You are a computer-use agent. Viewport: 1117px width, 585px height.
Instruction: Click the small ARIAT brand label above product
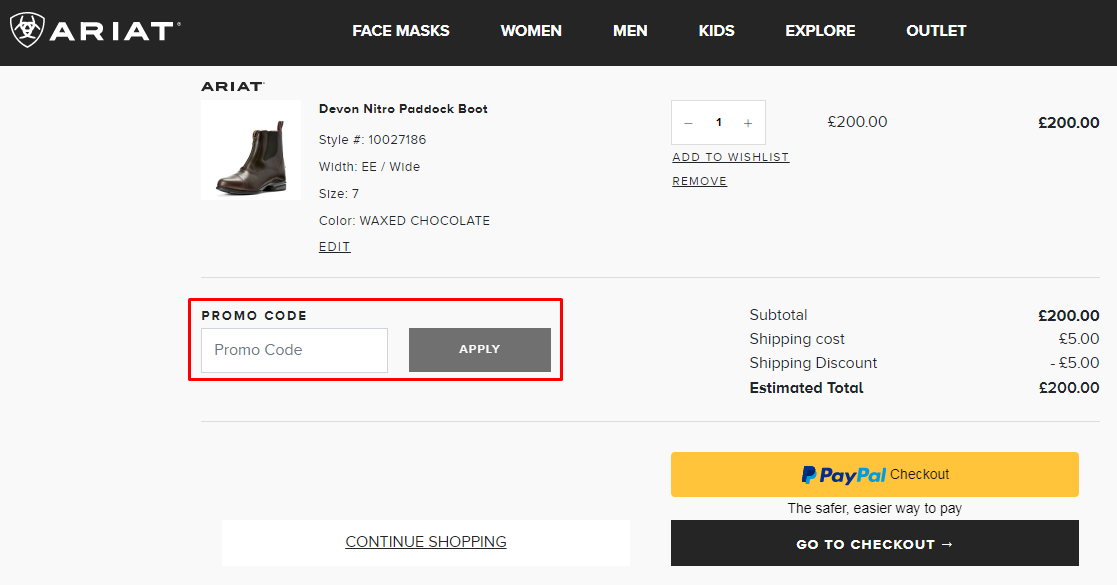tap(232, 86)
